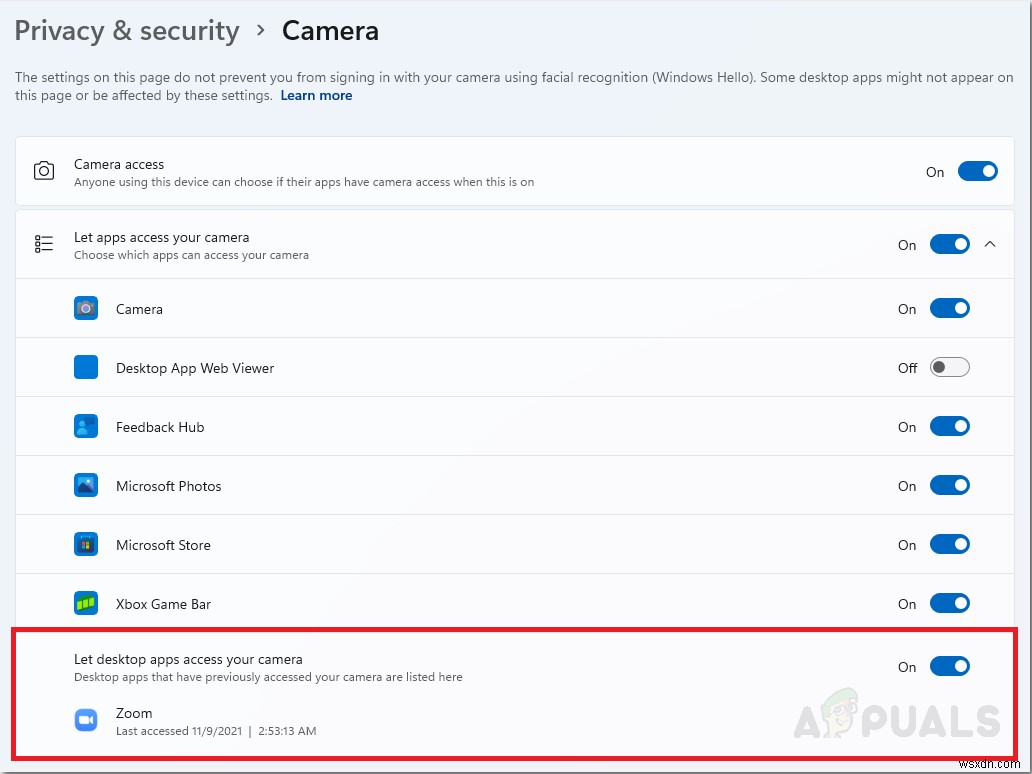Collapse the Let apps access your camera section
Screen dimensions: 1032x774
[x=991, y=243]
